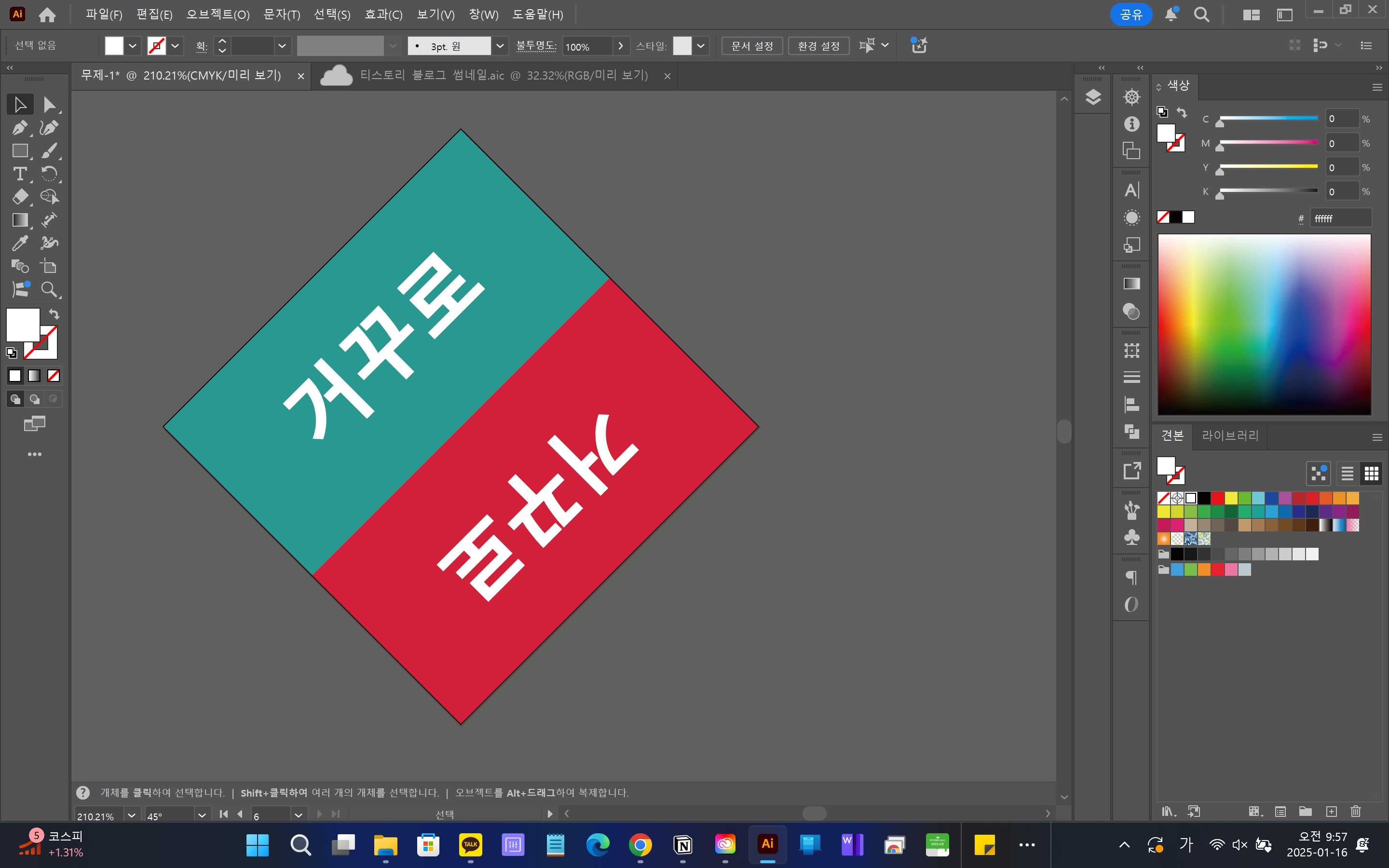Expand the 3pt brush definition dropdown

[x=500, y=46]
